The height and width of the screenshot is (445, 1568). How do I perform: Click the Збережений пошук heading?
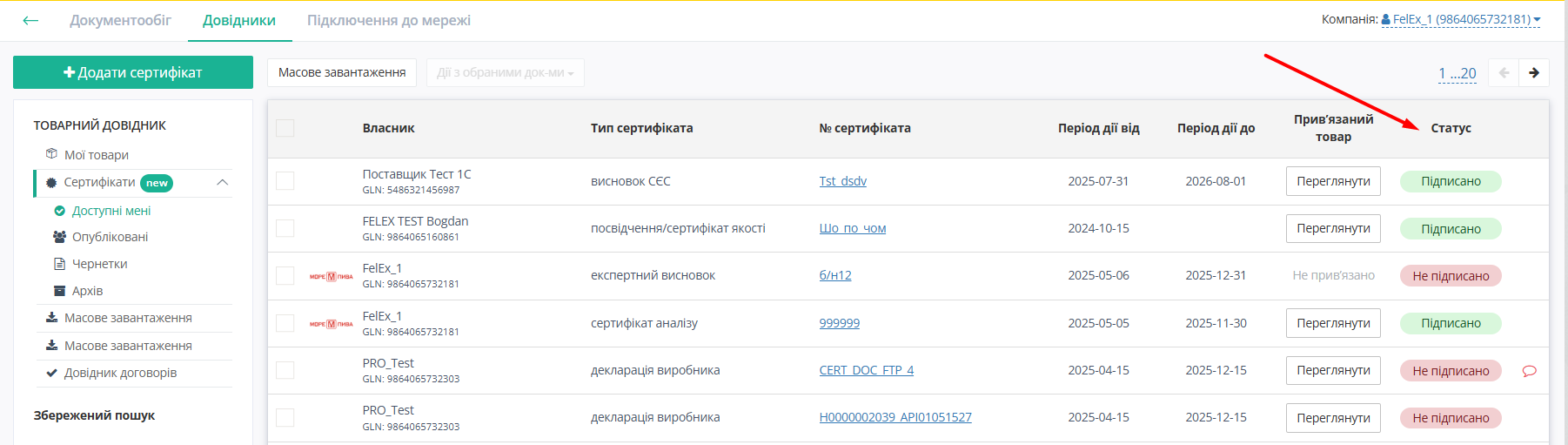(94, 415)
